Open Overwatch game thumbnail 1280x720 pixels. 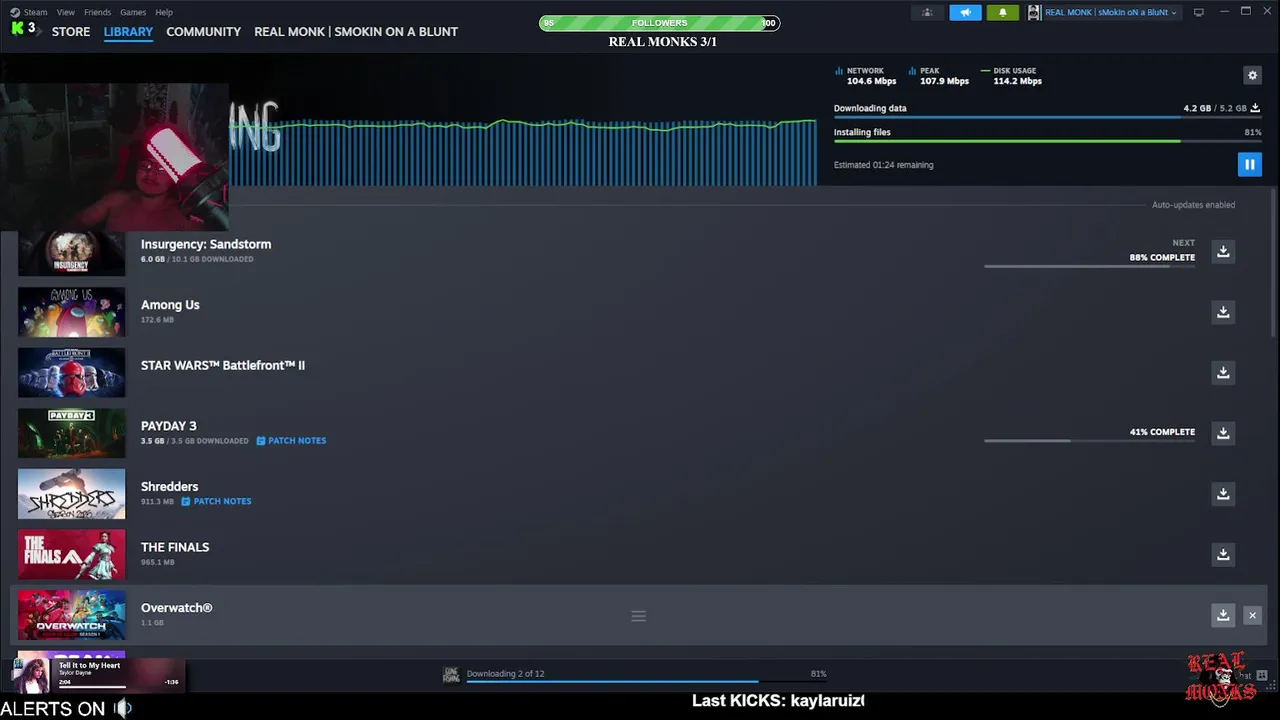(72, 615)
